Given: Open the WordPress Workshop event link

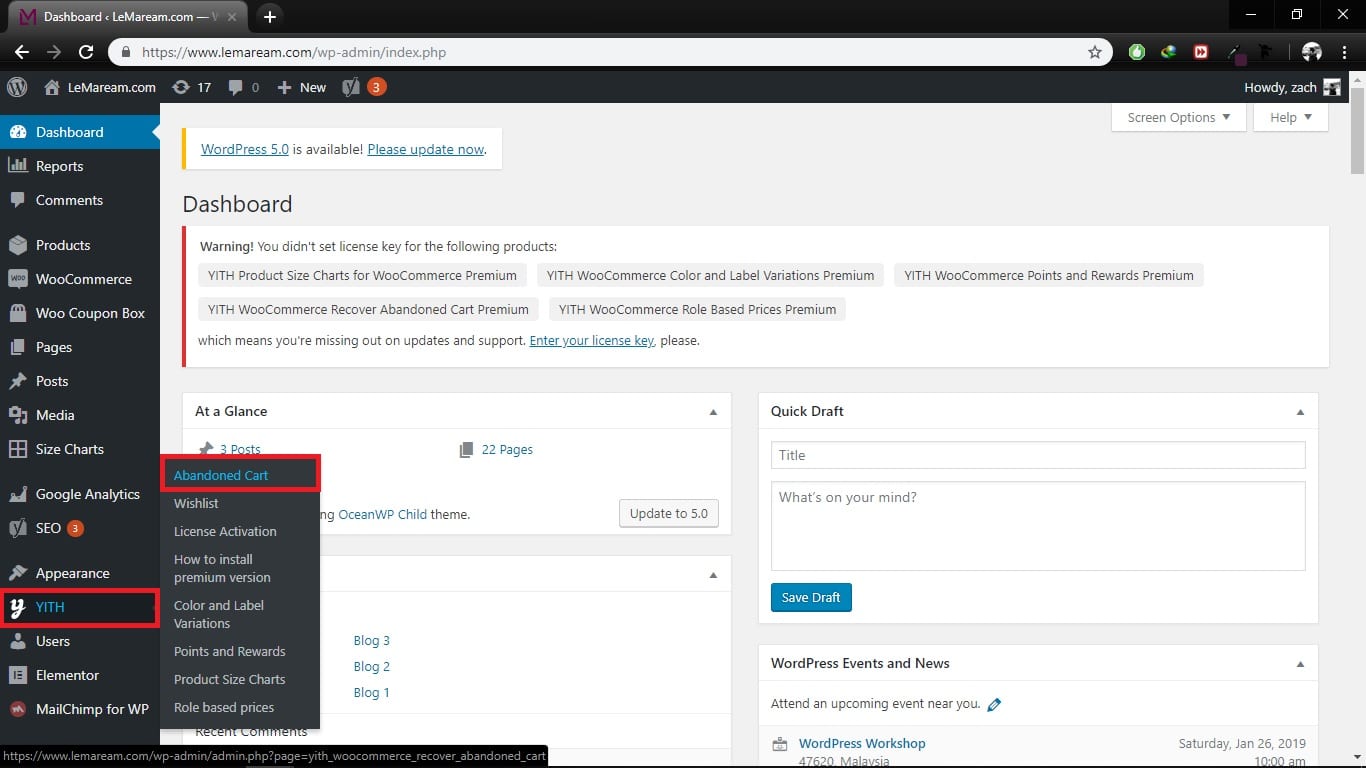Looking at the screenshot, I should pyautogui.click(x=862, y=743).
